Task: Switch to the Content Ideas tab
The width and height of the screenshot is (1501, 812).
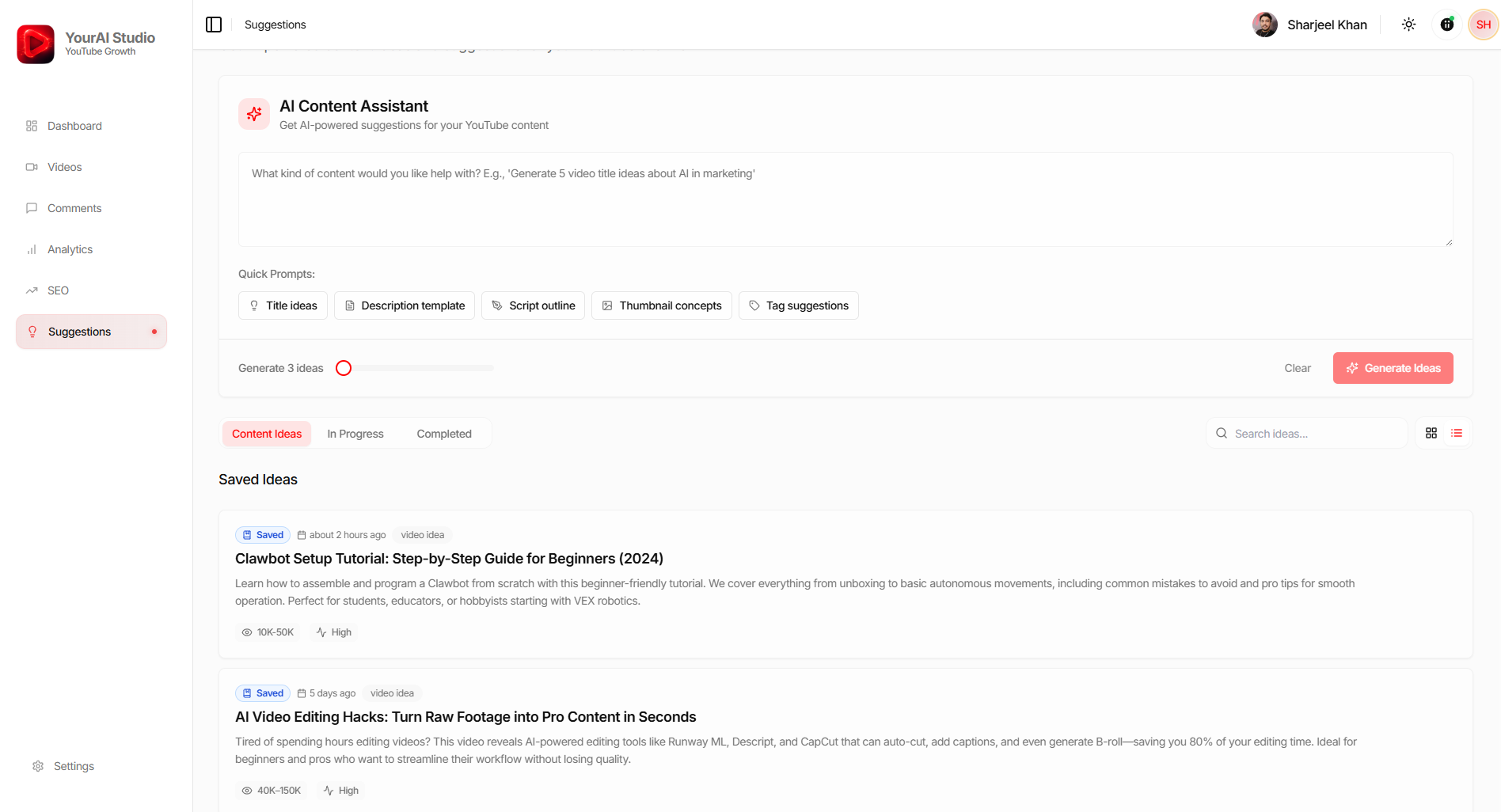Action: pyautogui.click(x=267, y=434)
